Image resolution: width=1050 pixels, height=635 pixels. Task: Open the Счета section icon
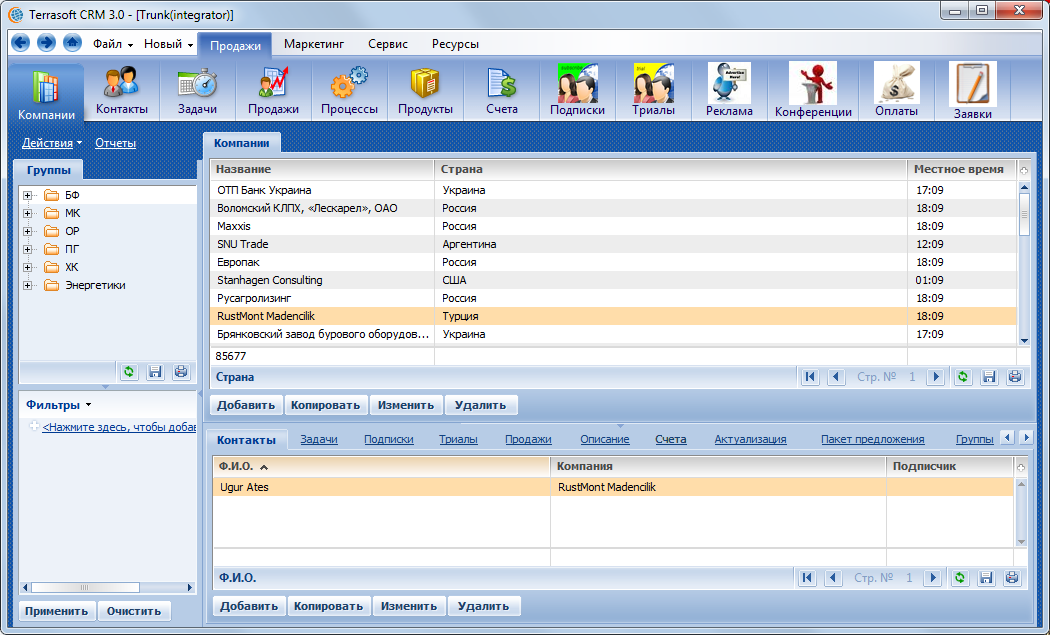502,91
